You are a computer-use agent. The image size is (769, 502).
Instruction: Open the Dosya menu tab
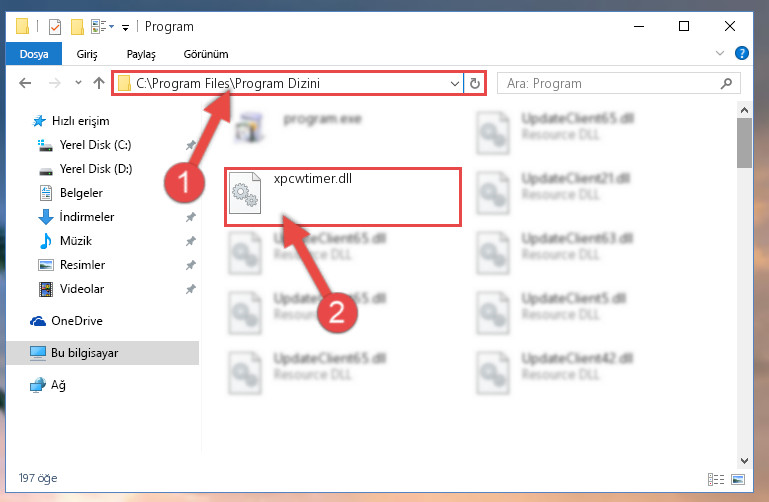click(x=34, y=53)
